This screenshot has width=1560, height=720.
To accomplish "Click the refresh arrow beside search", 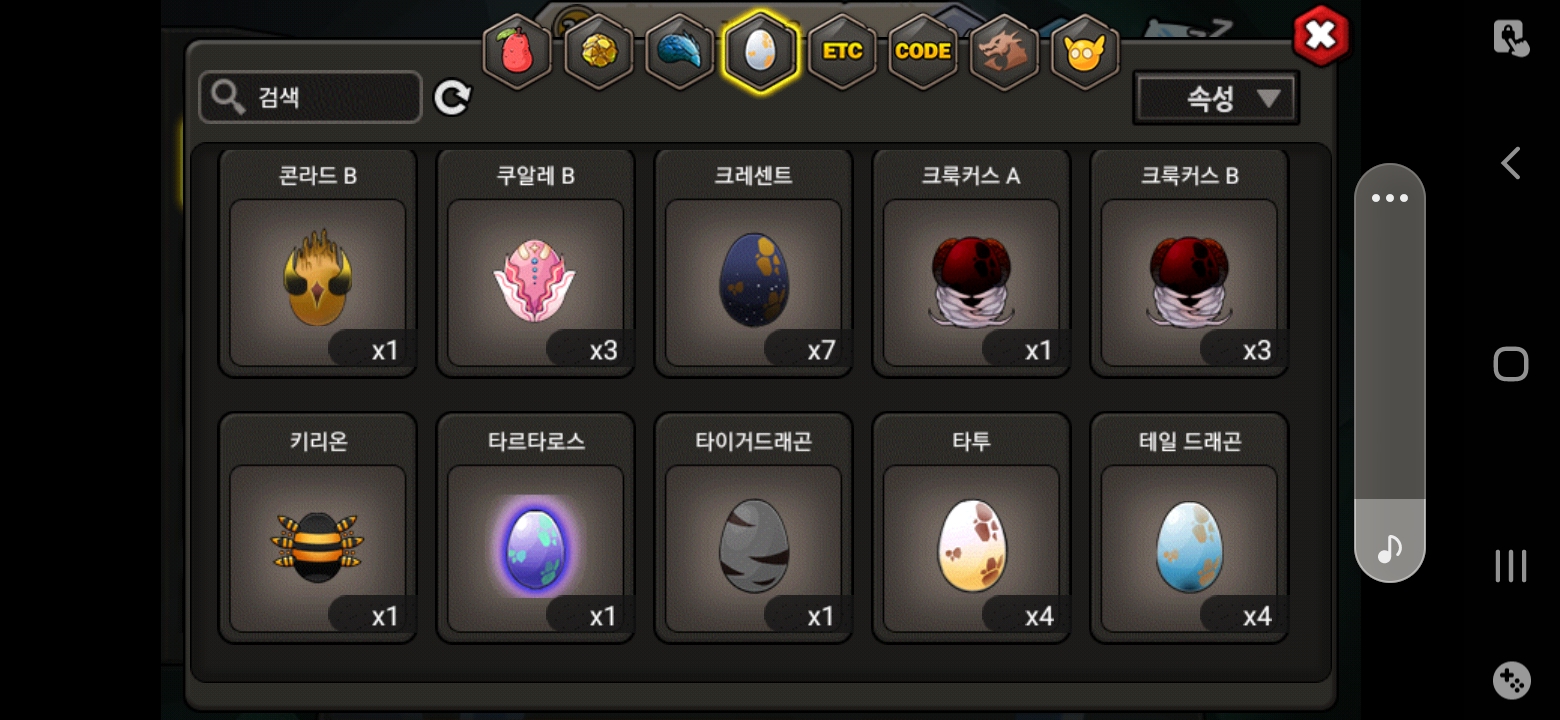I will click(452, 97).
